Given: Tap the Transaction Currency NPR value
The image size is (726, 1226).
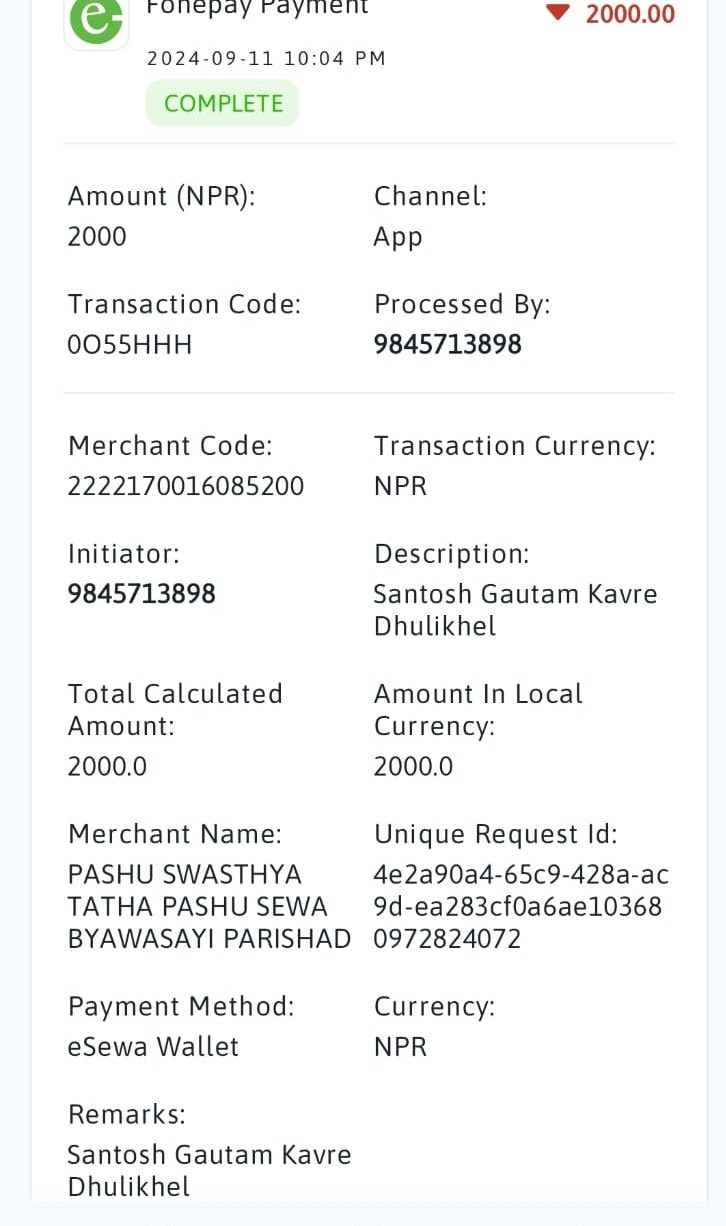Looking at the screenshot, I should (x=400, y=487).
